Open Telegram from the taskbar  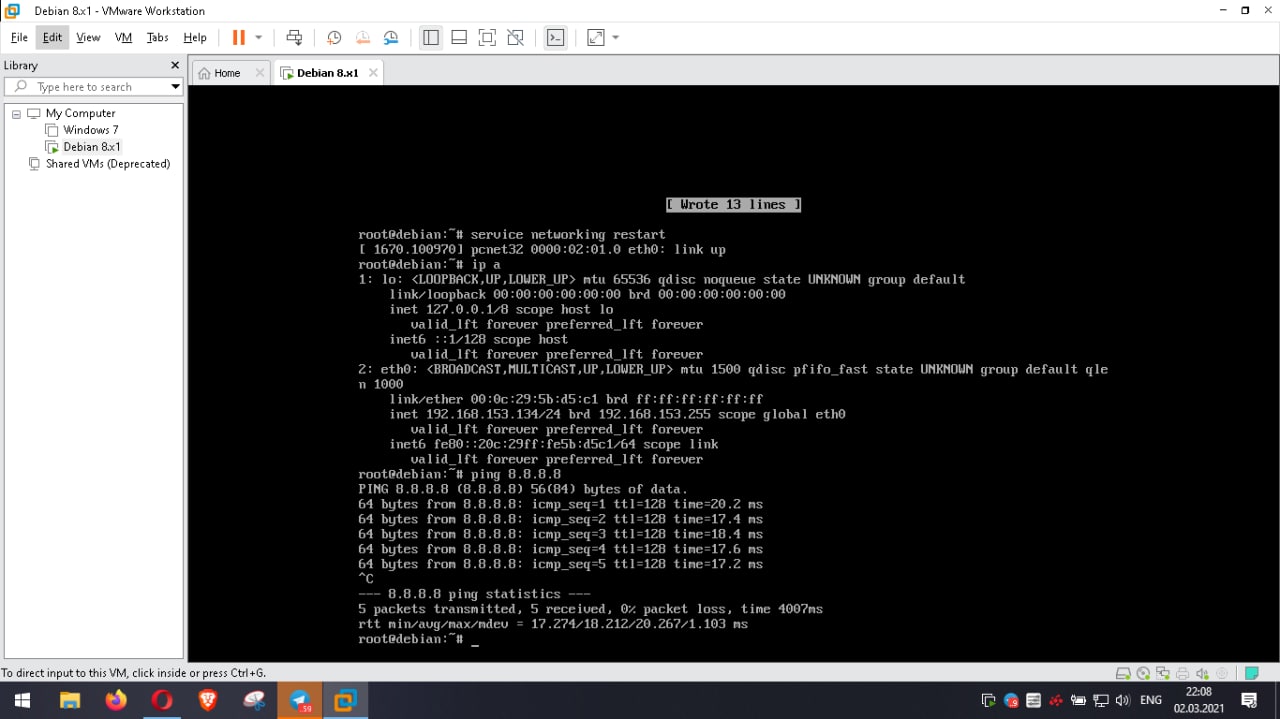point(300,700)
